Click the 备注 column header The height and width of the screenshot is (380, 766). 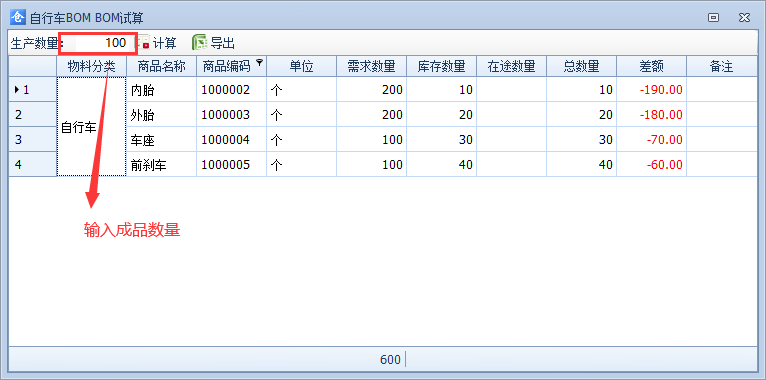722,66
